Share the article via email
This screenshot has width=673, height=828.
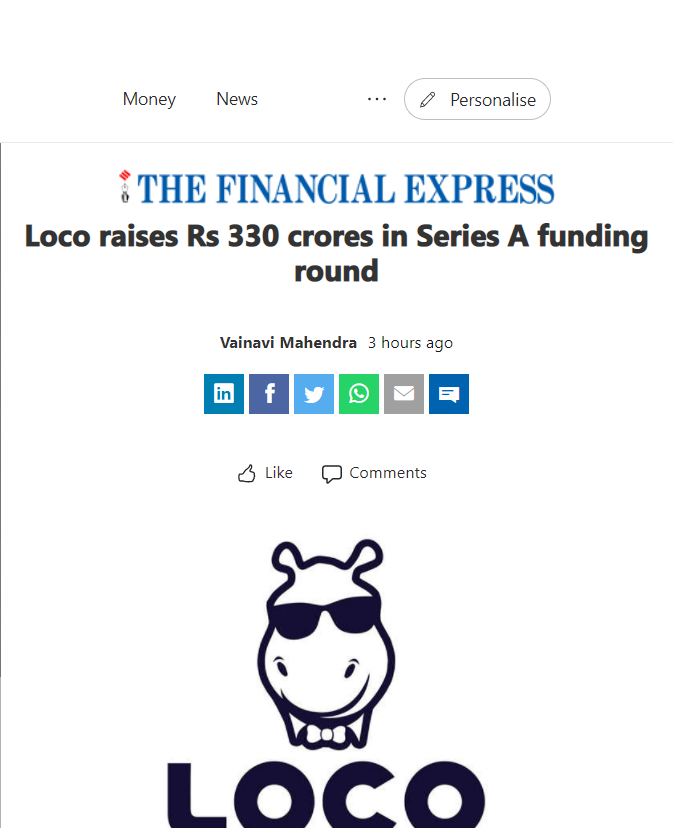403,393
